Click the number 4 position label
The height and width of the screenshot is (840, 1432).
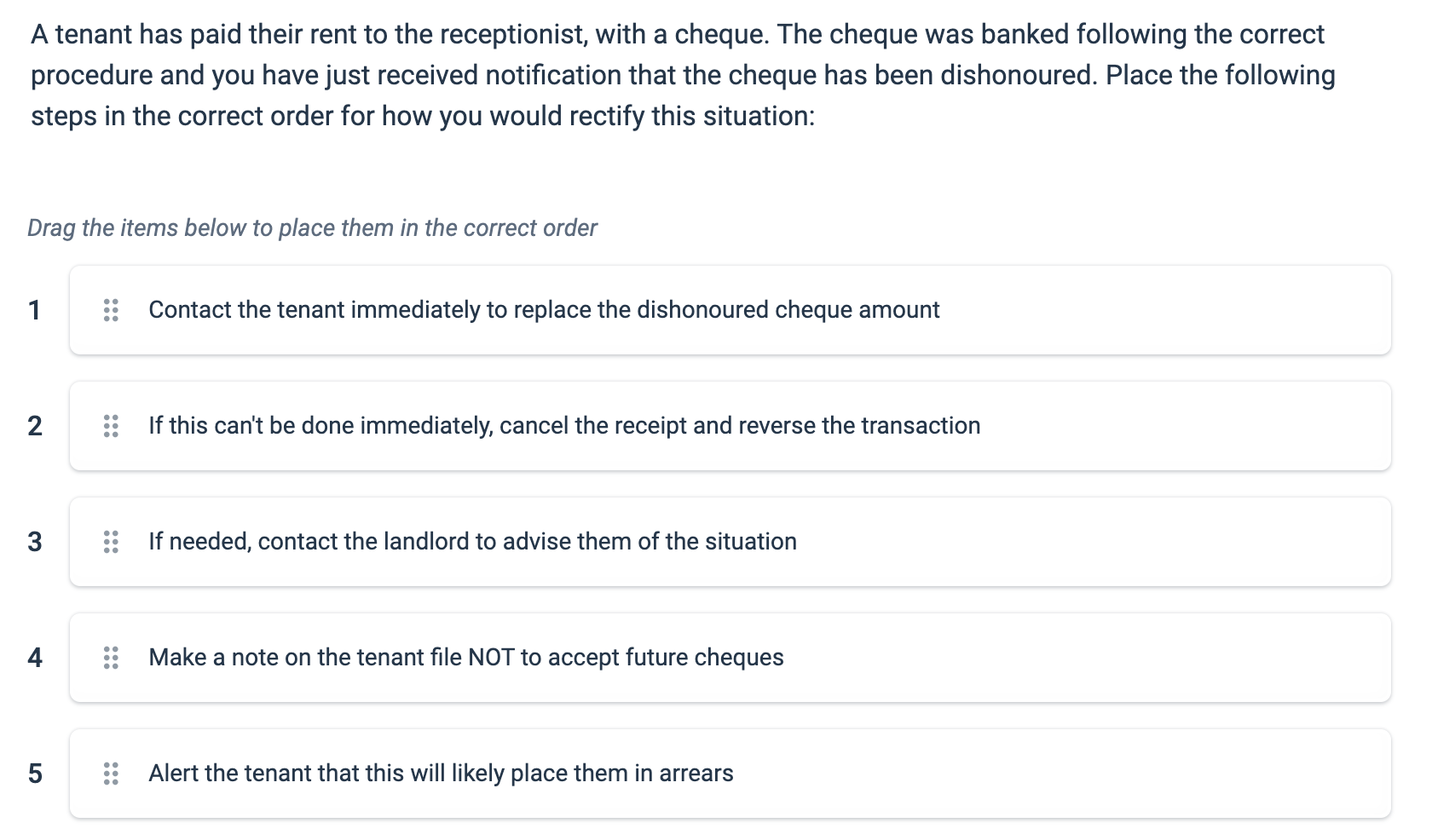tap(35, 658)
